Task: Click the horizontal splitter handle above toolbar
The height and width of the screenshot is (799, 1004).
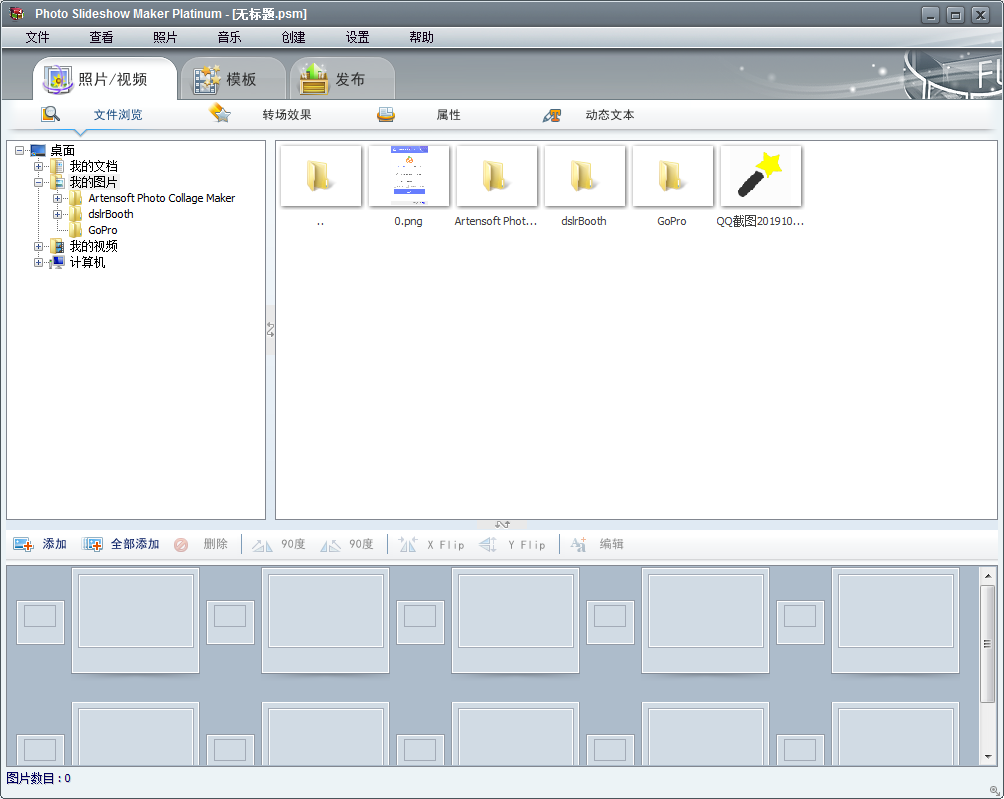Action: (x=502, y=524)
